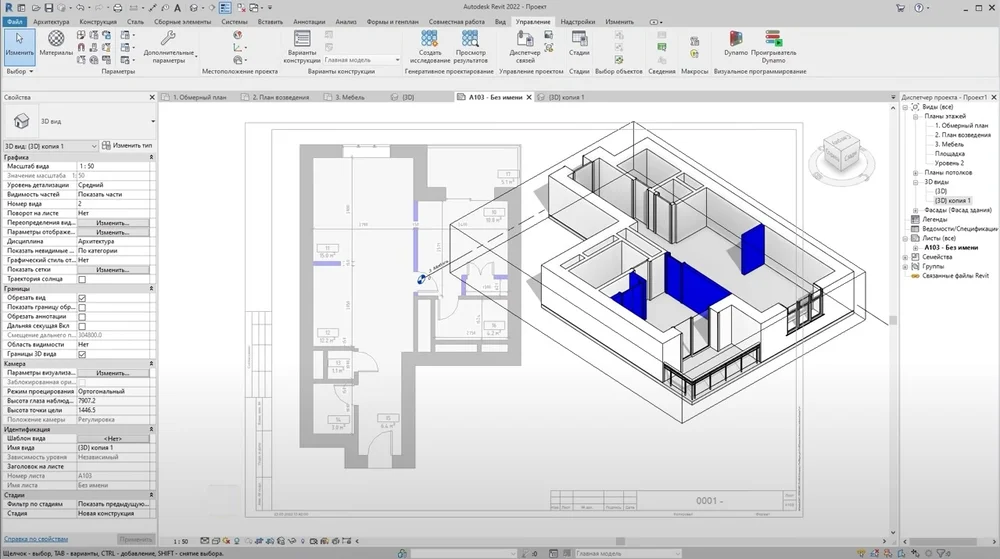Open the Главная модель dropdown in ribbon
The height and width of the screenshot is (559, 1000).
[362, 60]
